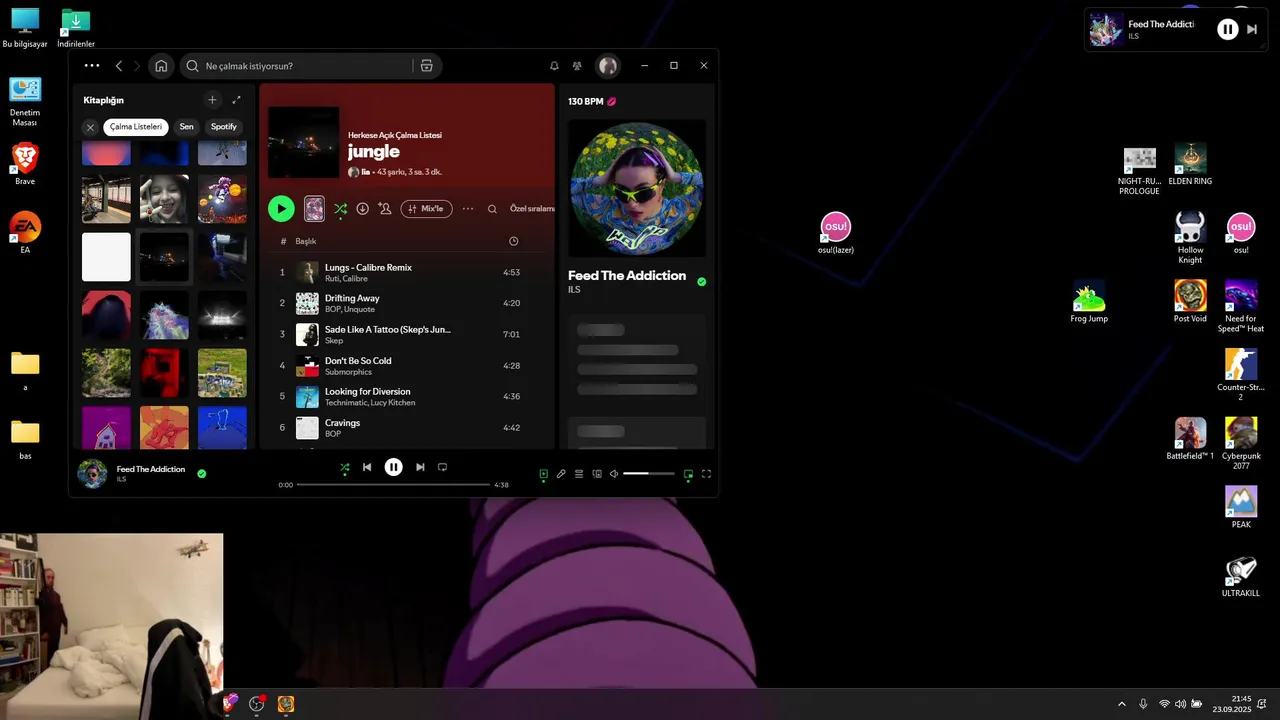Open the jungle playlist cover image
Screen dimensions: 1280x720
pos(304,142)
